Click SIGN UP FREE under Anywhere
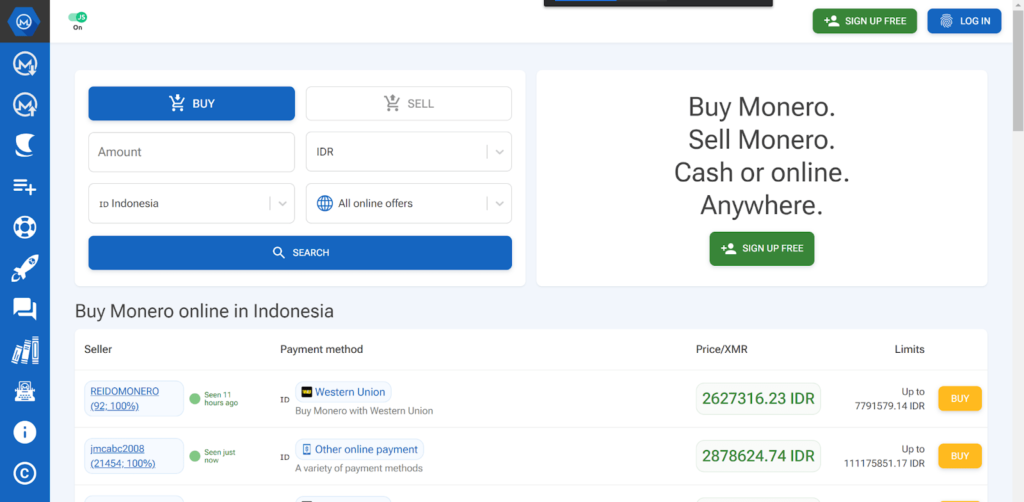The image size is (1024, 502). pyautogui.click(x=762, y=249)
